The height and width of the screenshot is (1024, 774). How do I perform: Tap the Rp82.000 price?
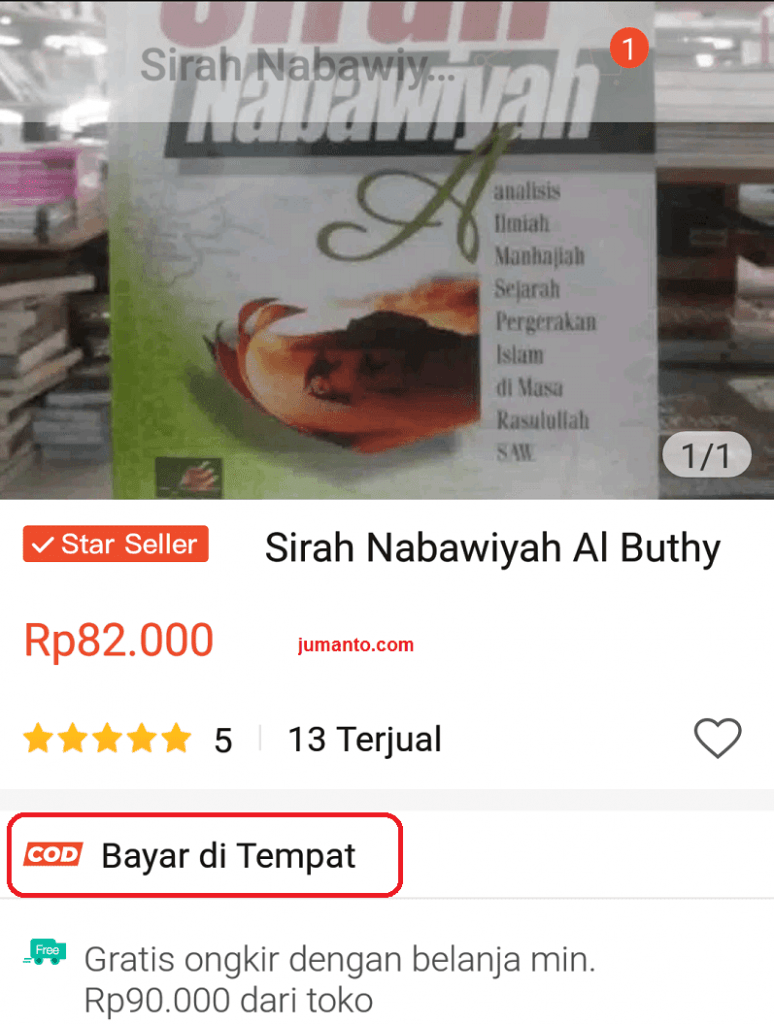click(x=119, y=640)
